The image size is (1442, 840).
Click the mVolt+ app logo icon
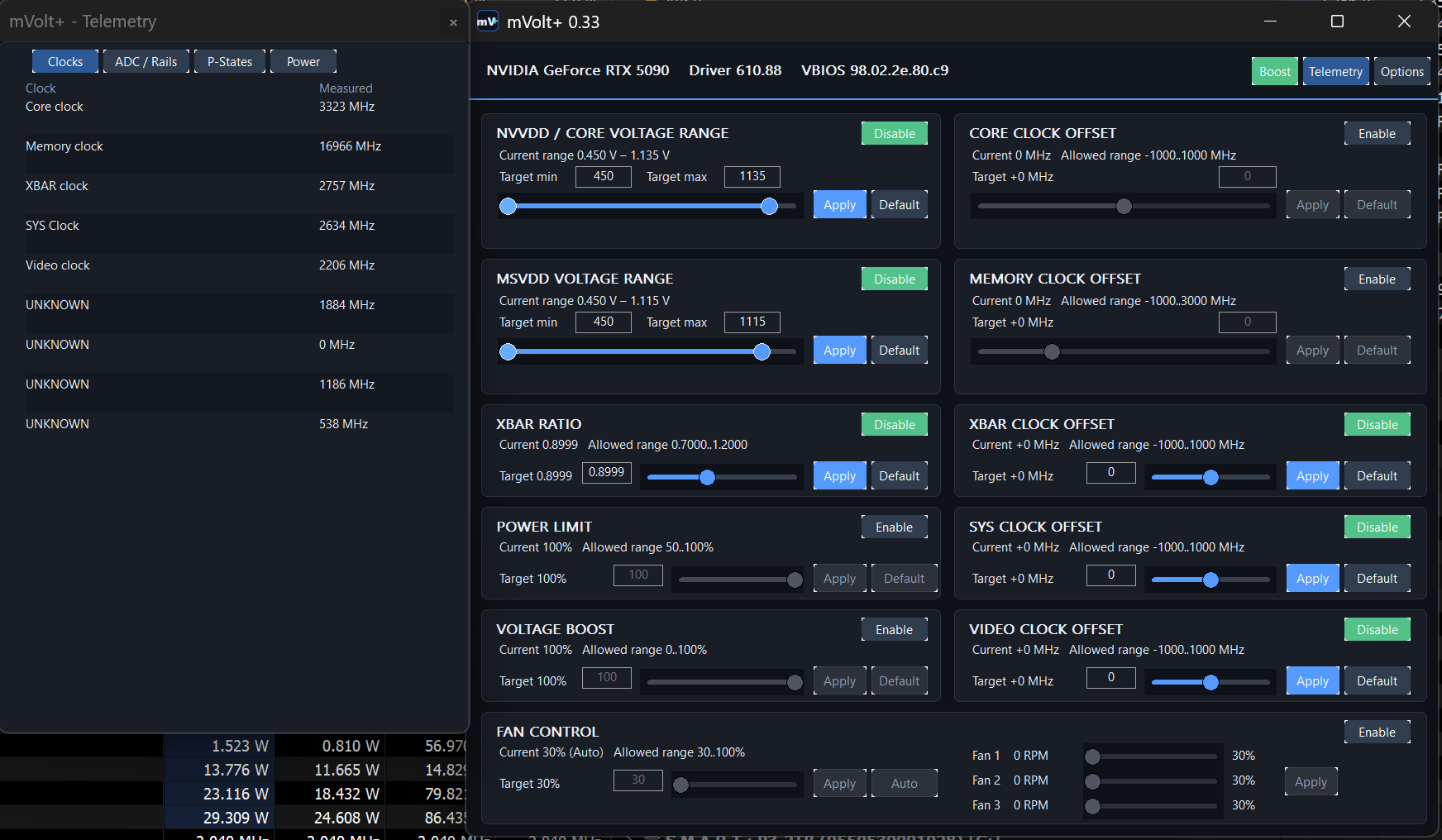coord(488,21)
